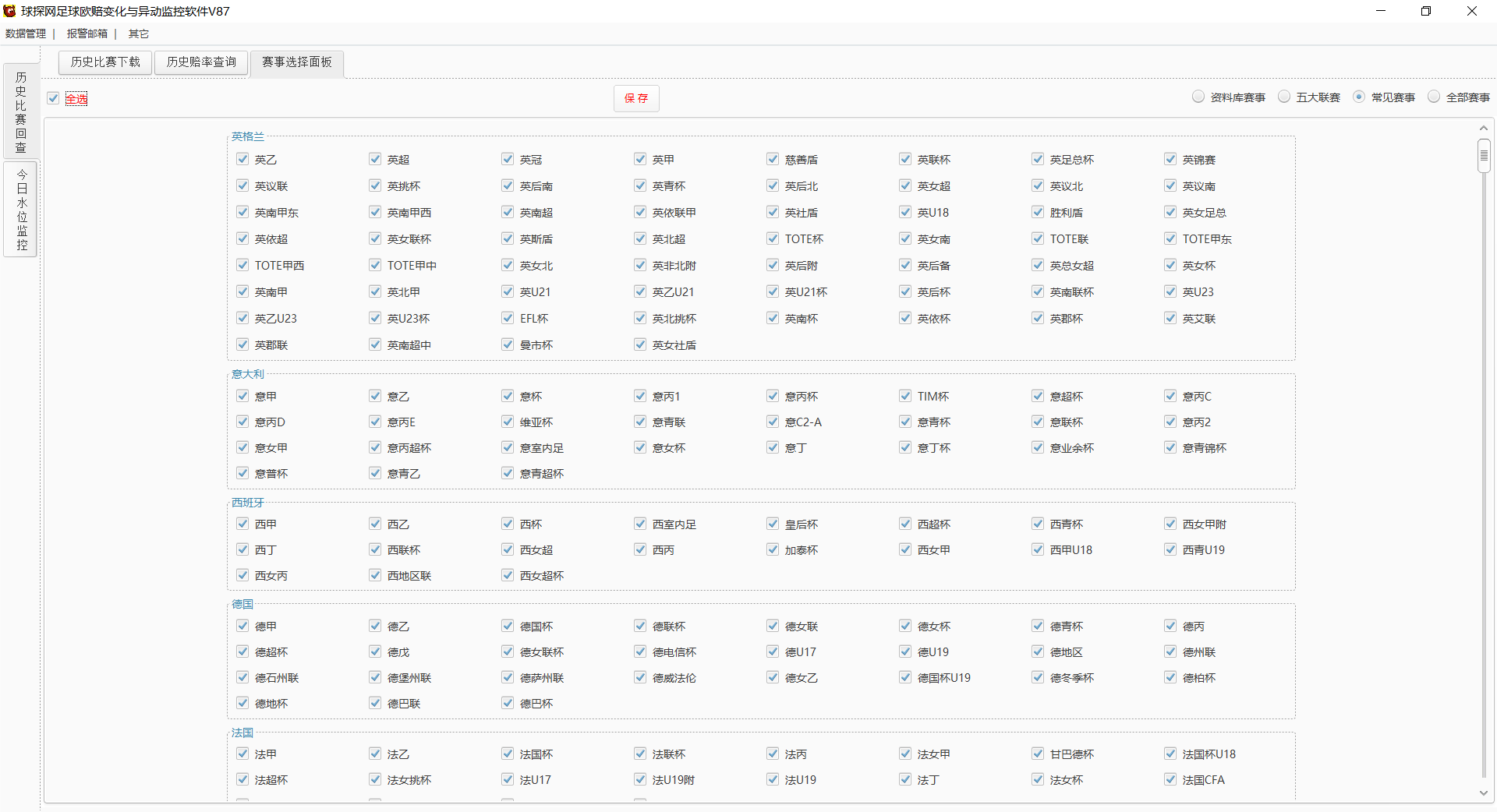This screenshot has width=1497, height=812.
Task: Toggle the 德甲 checkbox
Action: coord(242,626)
